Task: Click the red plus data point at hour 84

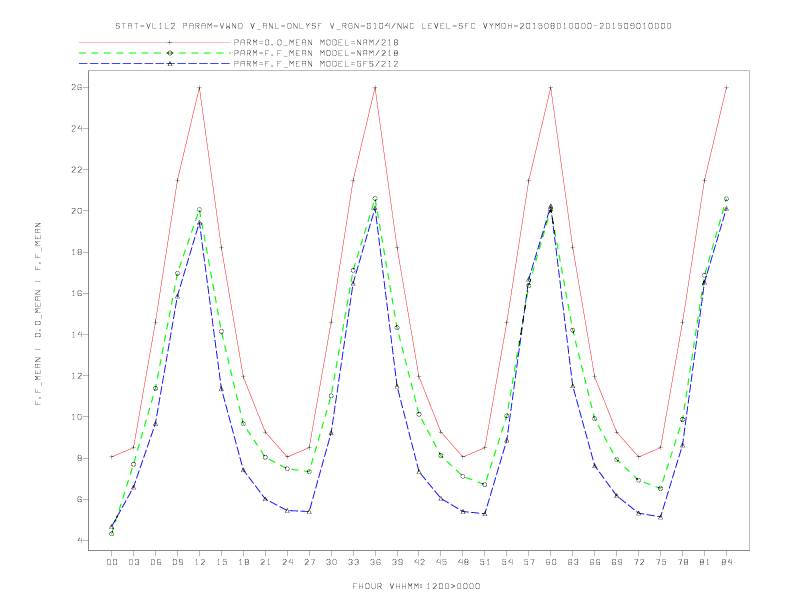Action: tap(726, 88)
